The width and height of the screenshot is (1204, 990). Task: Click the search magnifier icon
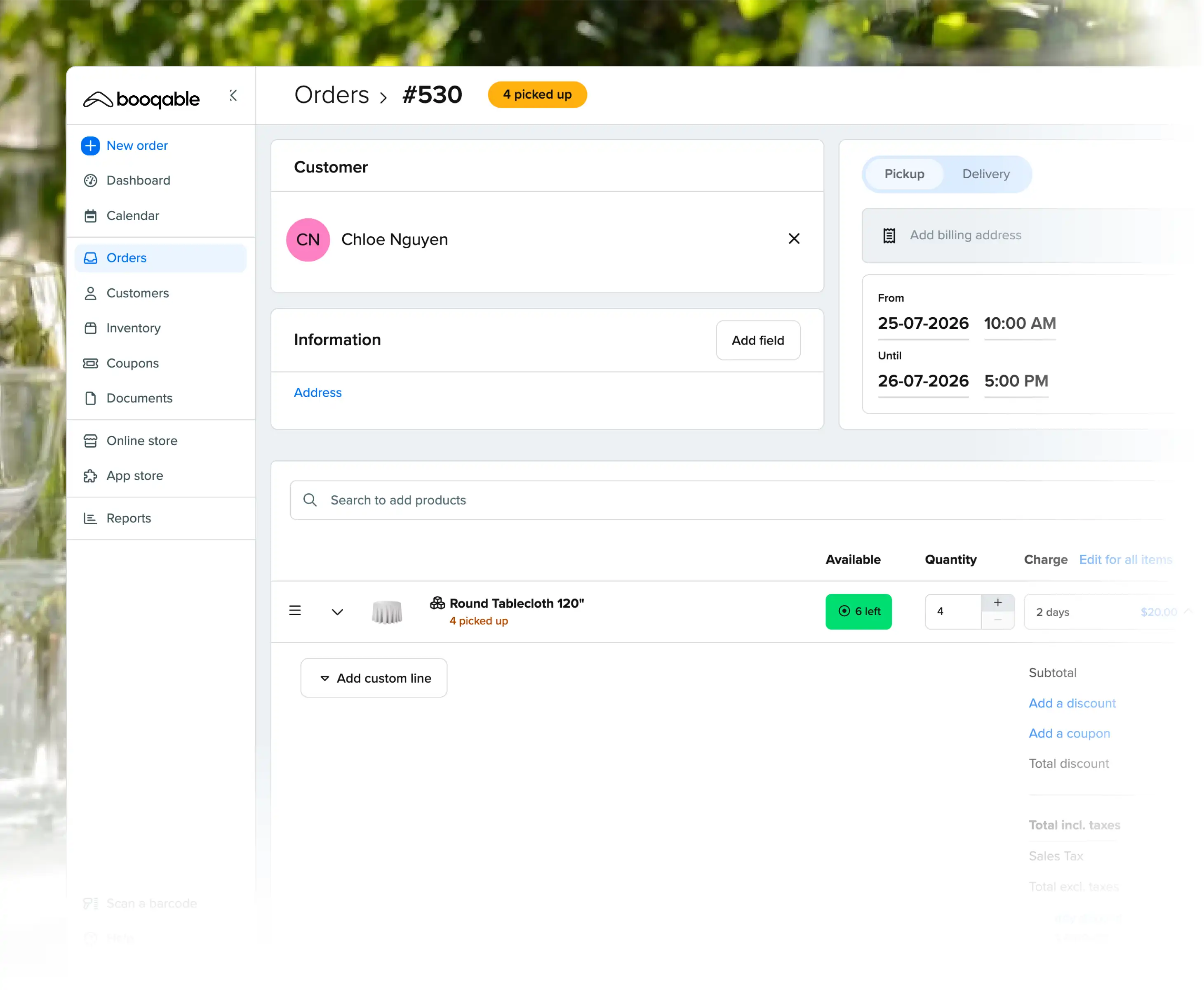[310, 500]
